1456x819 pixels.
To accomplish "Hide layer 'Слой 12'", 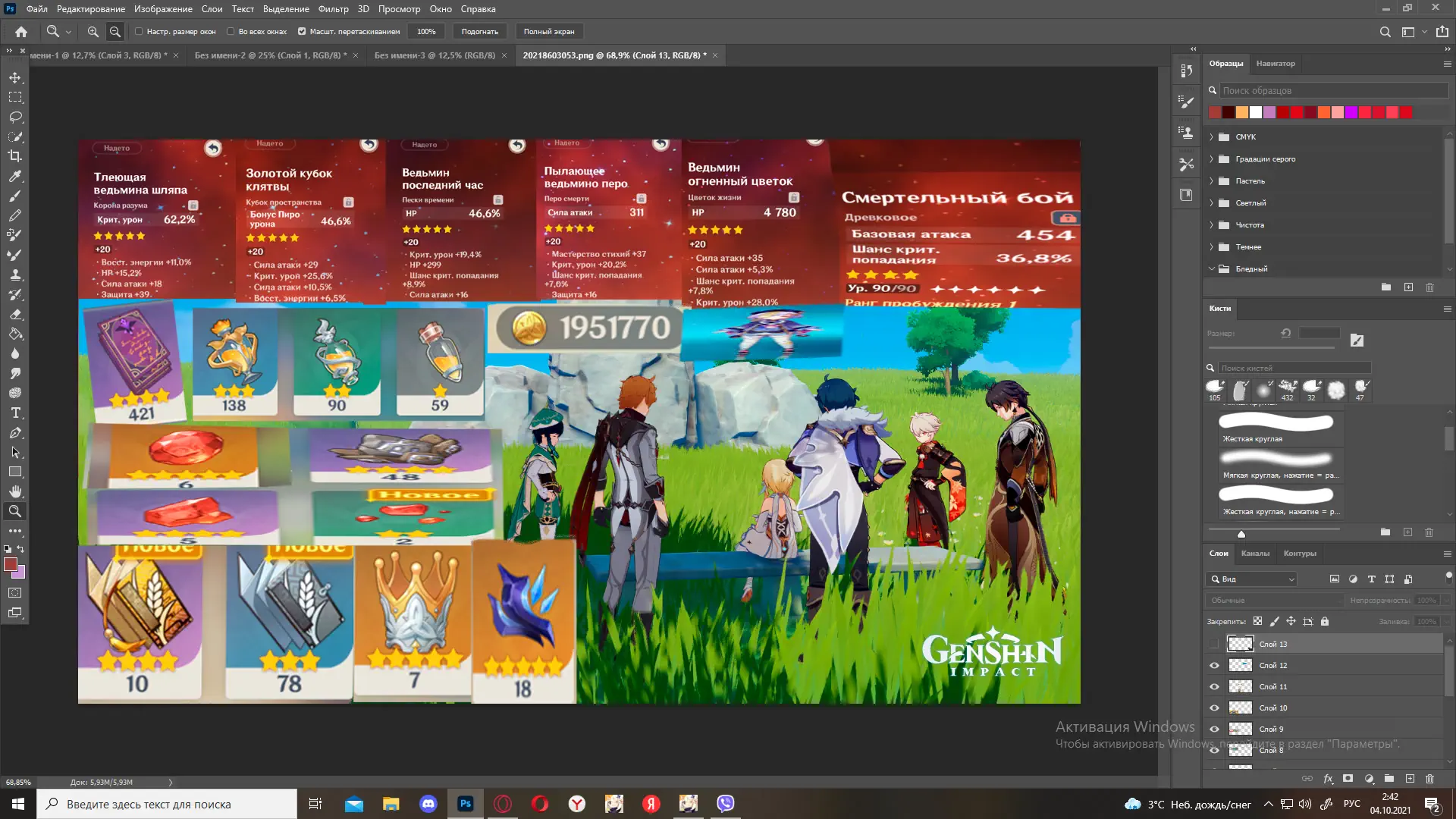I will [x=1214, y=666].
